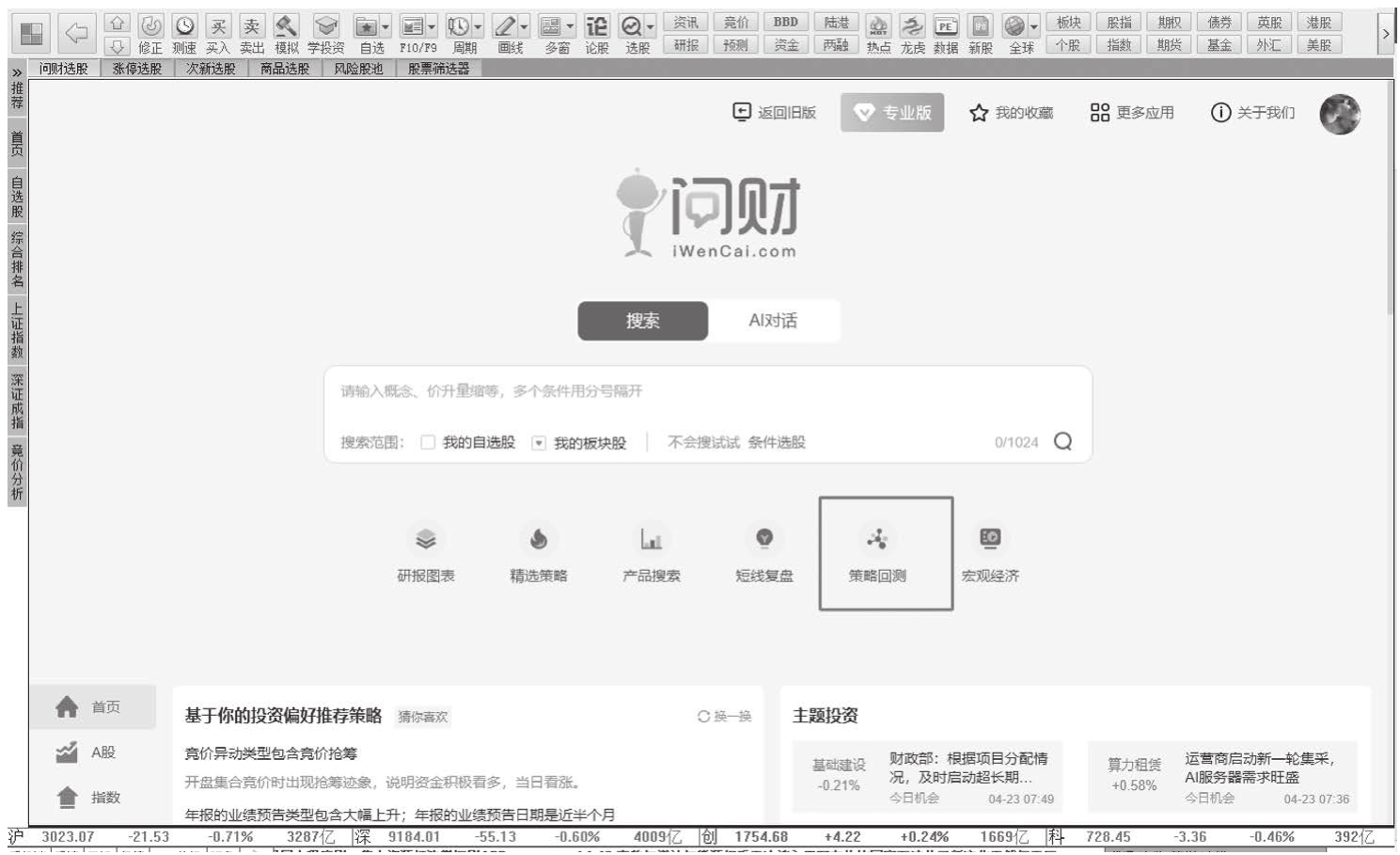The image size is (1400, 855).
Task: Click the 多窗 multi-window icon
Action: point(551,26)
